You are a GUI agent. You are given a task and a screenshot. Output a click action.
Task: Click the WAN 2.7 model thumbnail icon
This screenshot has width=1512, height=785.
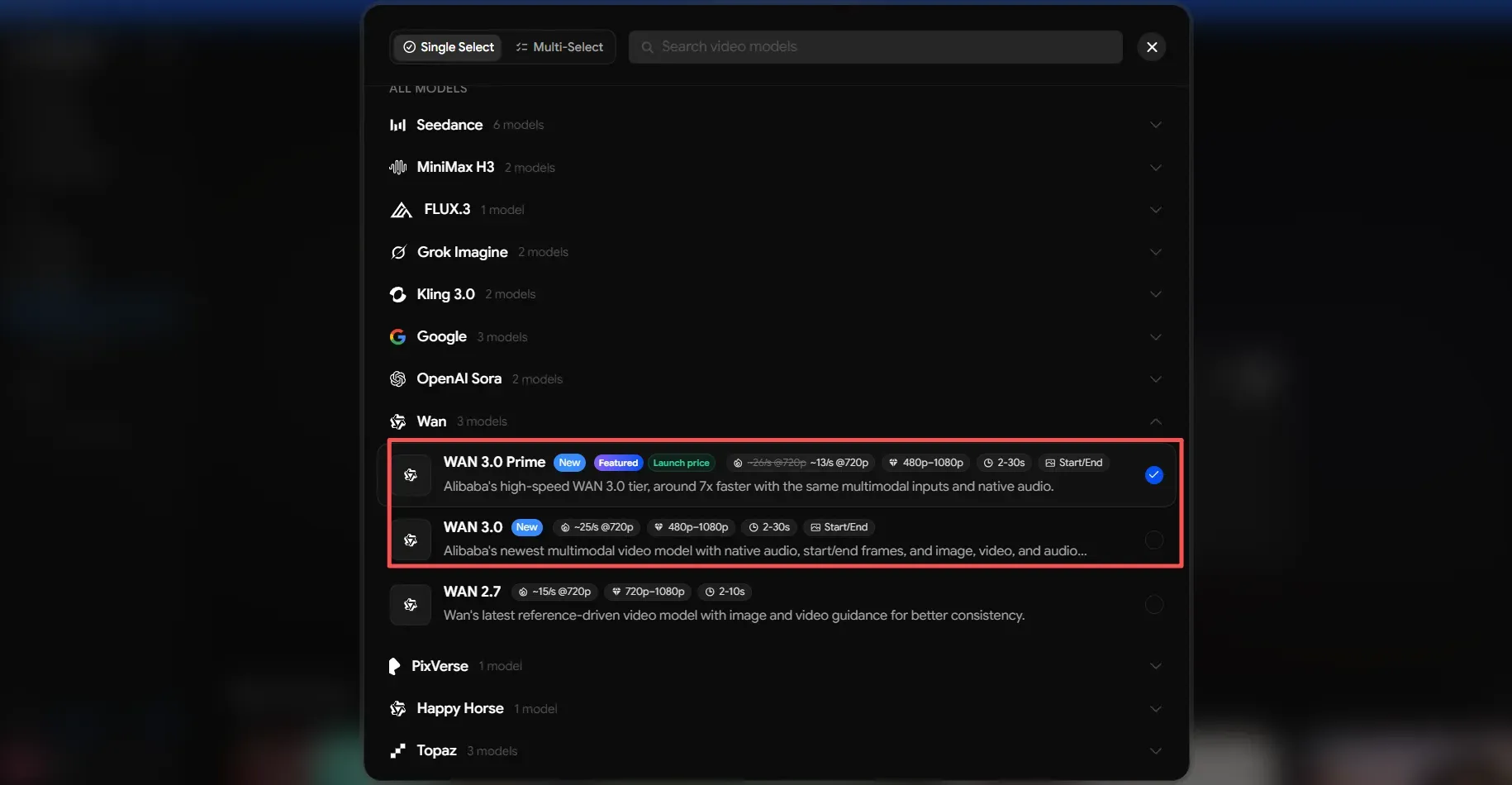411,605
